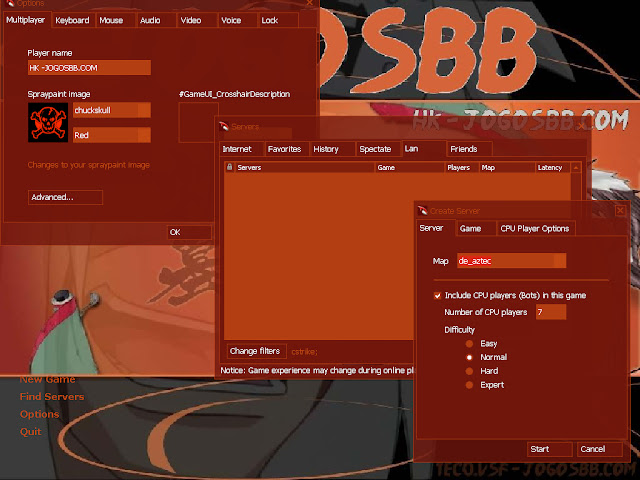Select the Video tab in Options

tap(197, 20)
